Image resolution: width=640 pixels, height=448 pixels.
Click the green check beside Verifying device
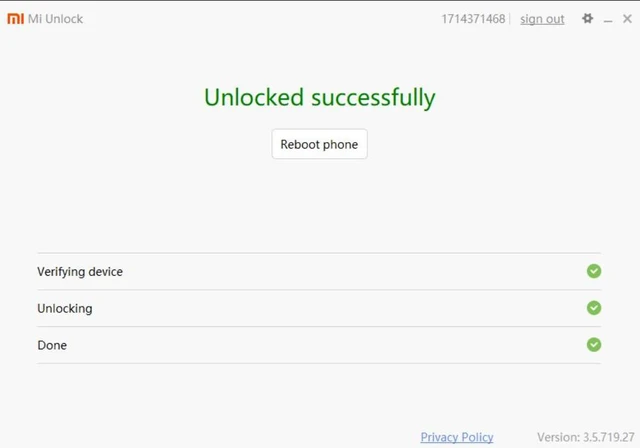pos(594,271)
